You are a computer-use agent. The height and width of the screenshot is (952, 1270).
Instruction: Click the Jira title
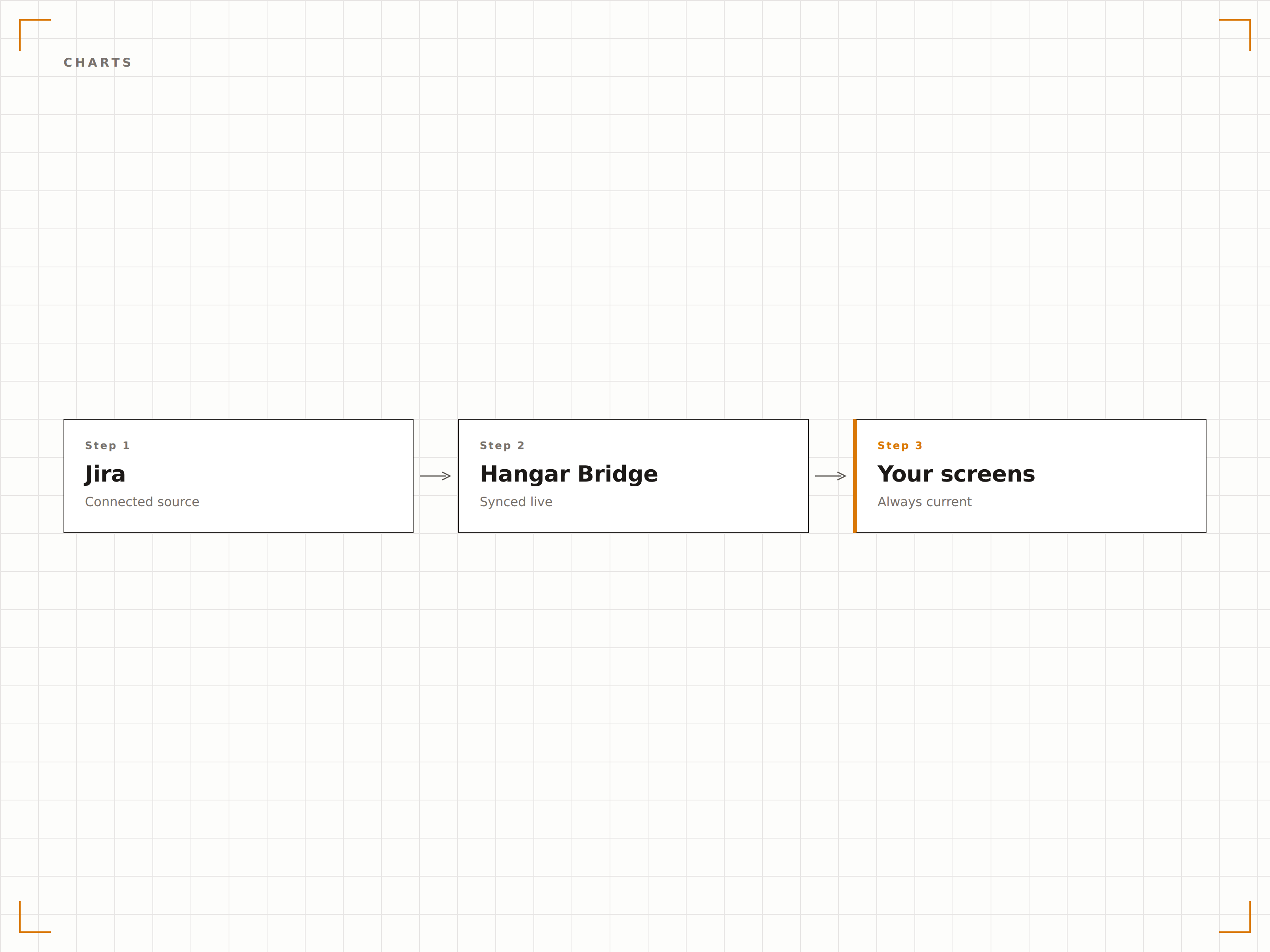[104, 474]
